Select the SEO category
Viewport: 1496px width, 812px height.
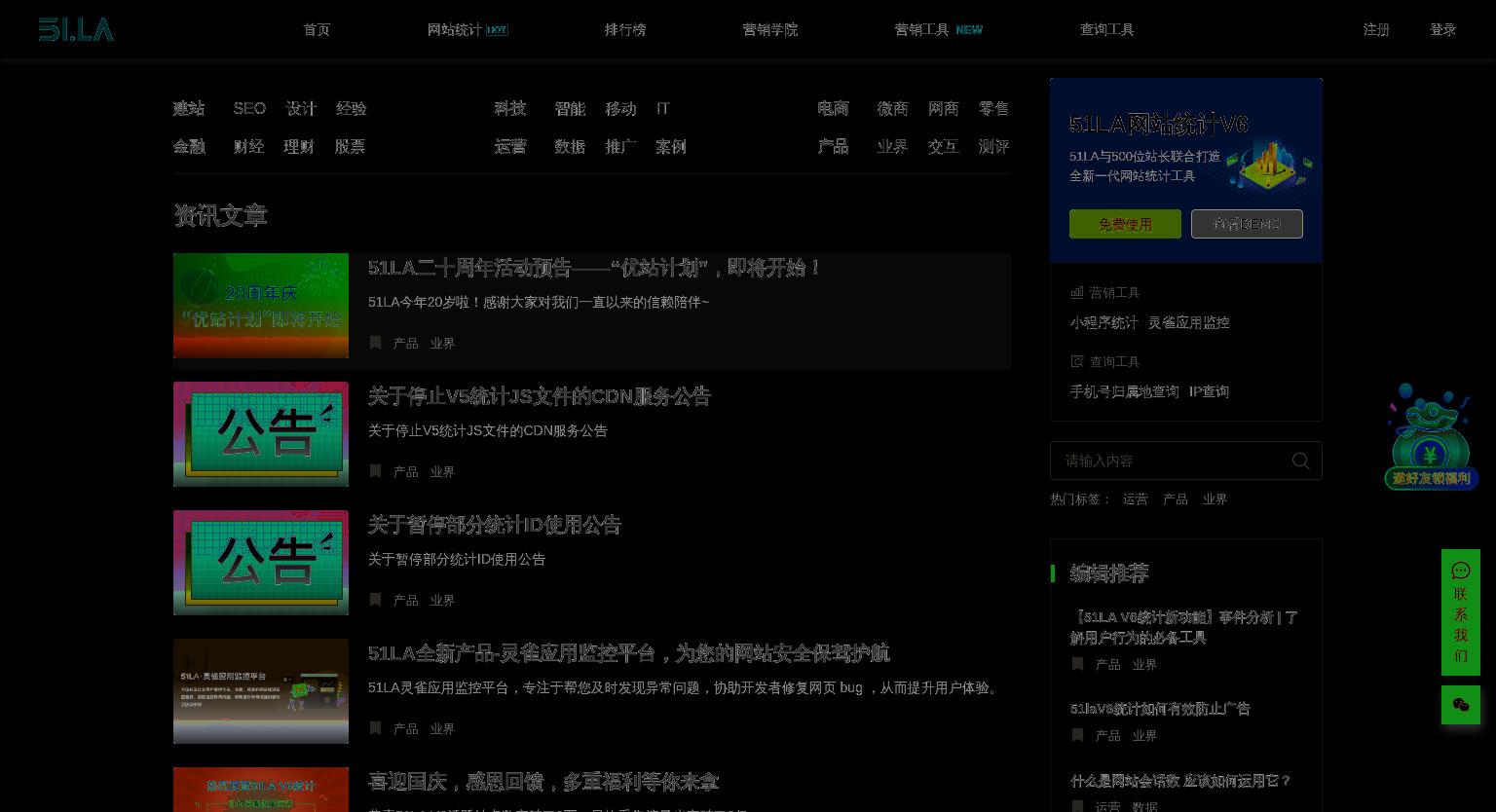pyautogui.click(x=249, y=108)
